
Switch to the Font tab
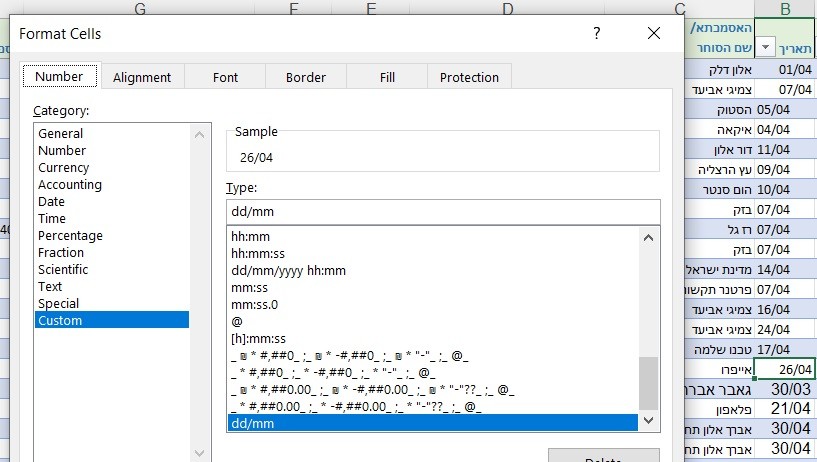[x=225, y=77]
